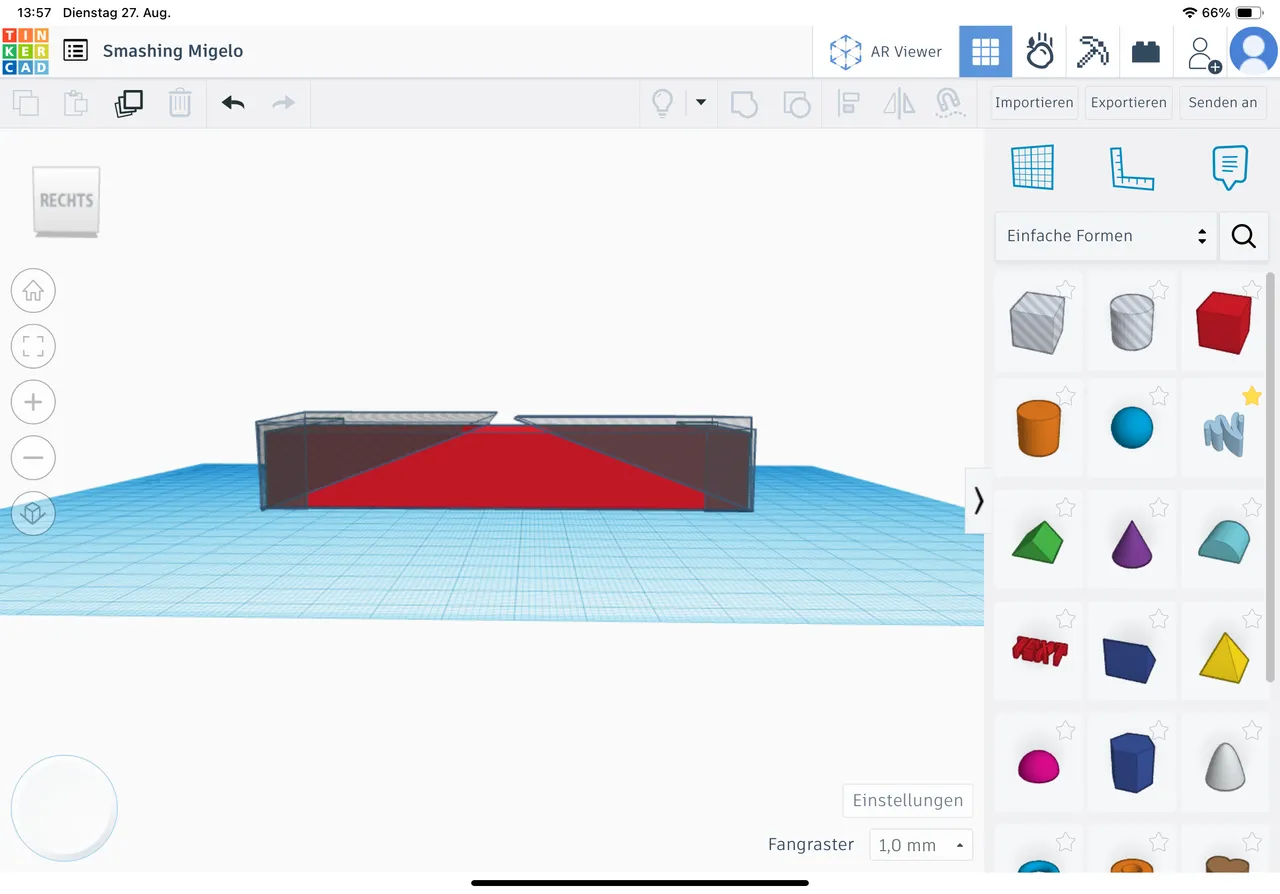Open the user profile avatar

[1253, 52]
